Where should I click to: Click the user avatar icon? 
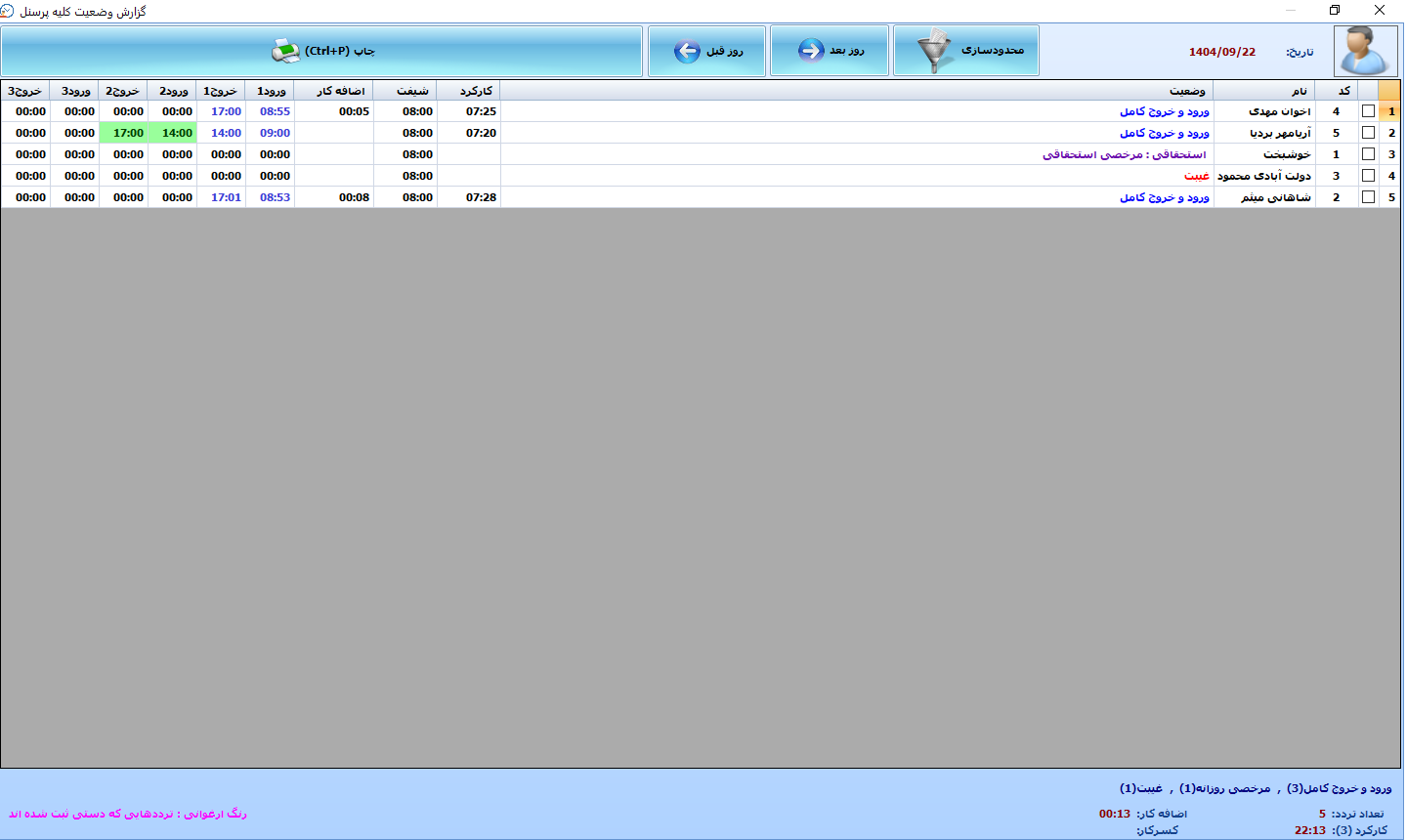pyautogui.click(x=1365, y=51)
